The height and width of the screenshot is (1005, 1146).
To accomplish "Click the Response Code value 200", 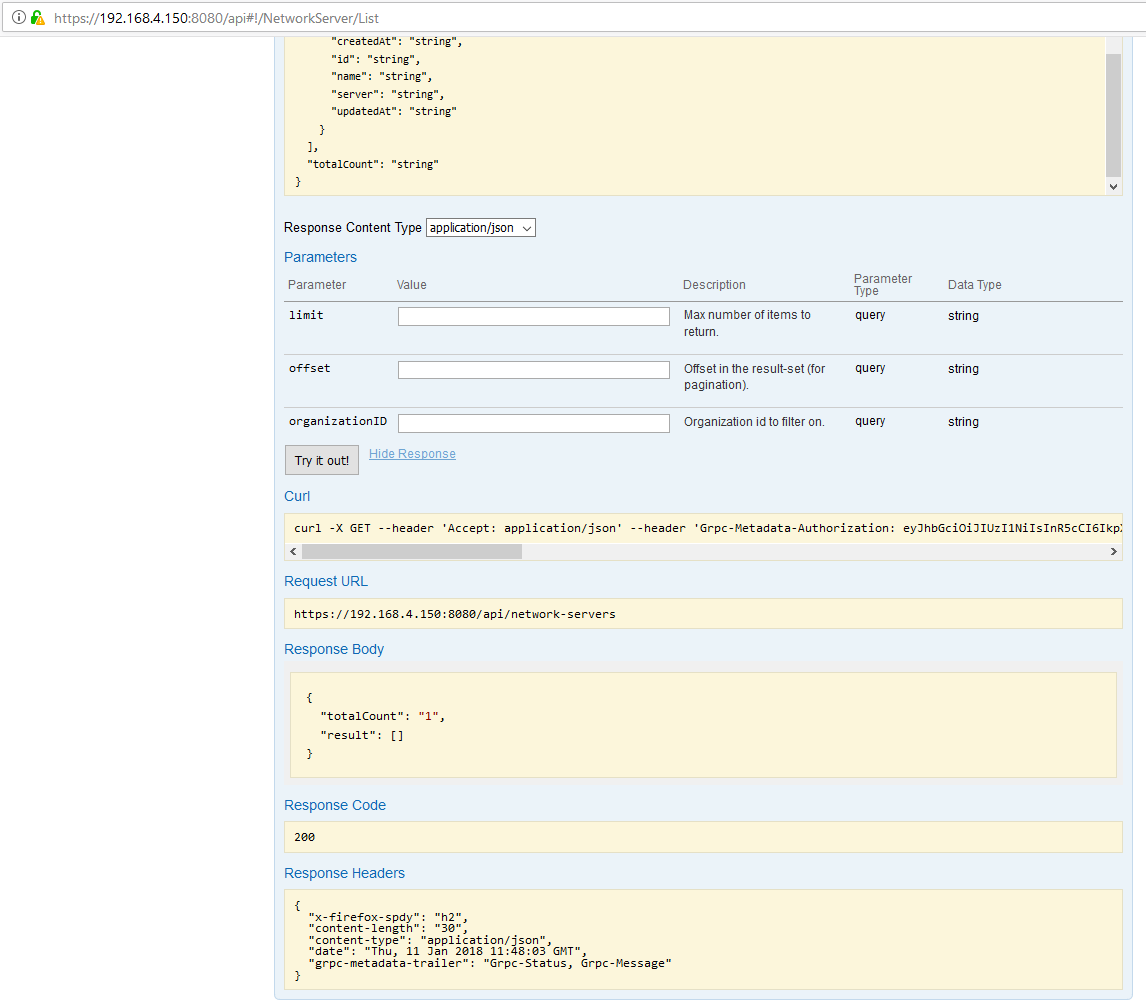I will (x=305, y=837).
